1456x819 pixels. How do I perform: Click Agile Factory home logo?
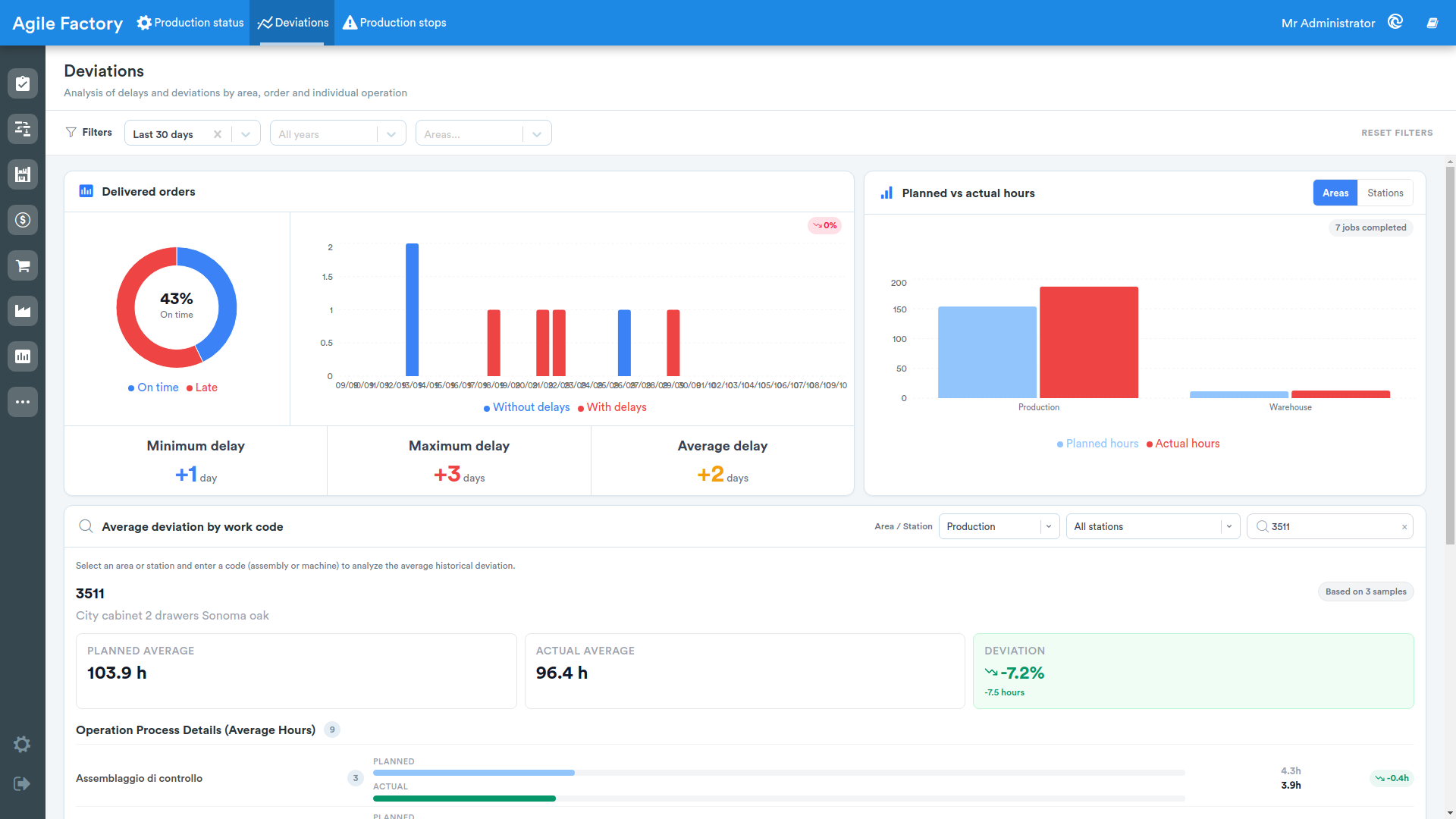pos(67,23)
